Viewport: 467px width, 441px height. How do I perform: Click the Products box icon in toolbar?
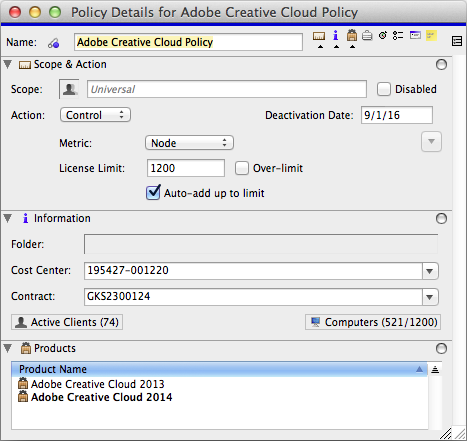click(352, 35)
